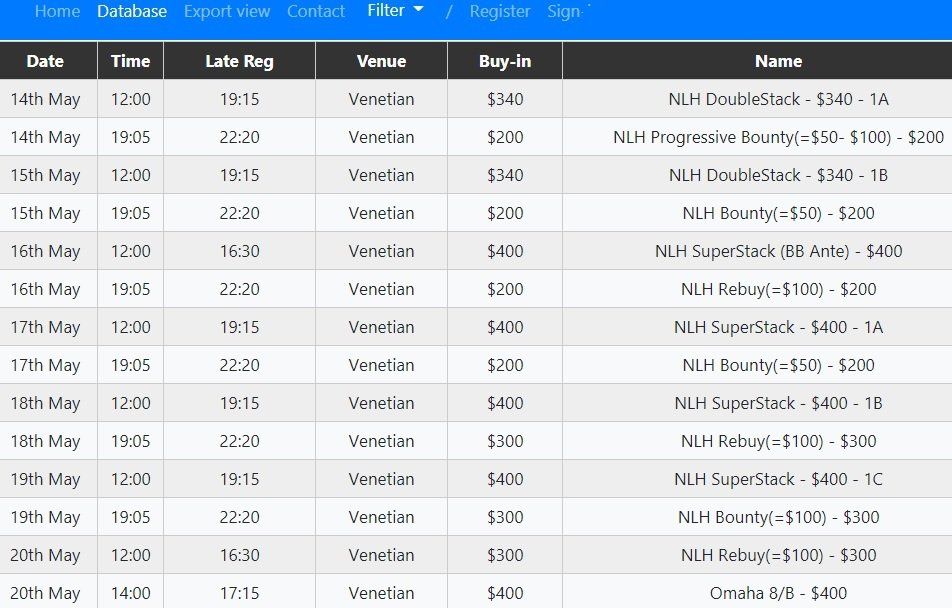This screenshot has width=952, height=608.
Task: Select 20th May date in the 14:00 row
Action: tap(49, 593)
